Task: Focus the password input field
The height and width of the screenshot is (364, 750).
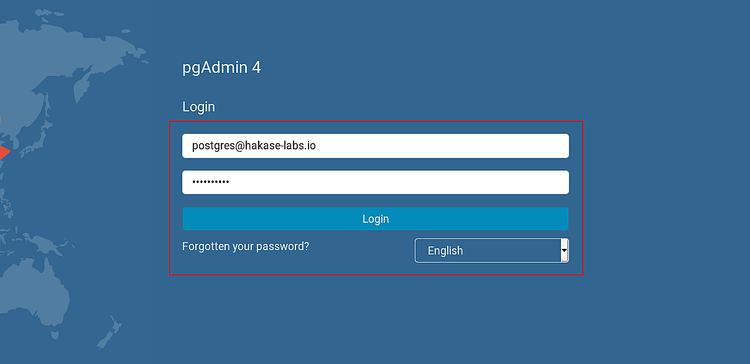Action: [375, 182]
